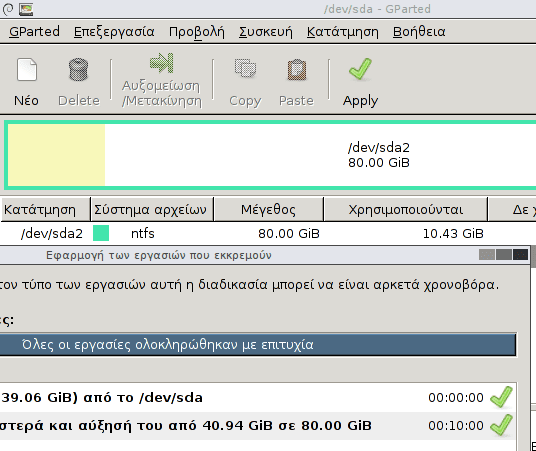Click the 39.06 GiB από το /dev/sda operation
Image resolution: width=536 pixels, height=451 pixels.
tap(102, 398)
